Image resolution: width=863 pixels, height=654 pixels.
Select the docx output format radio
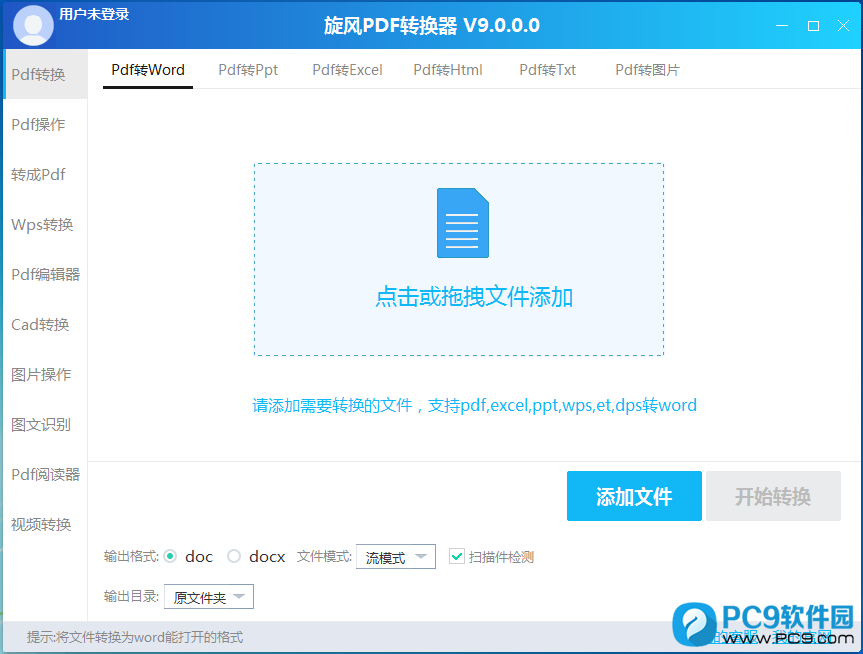(x=234, y=557)
